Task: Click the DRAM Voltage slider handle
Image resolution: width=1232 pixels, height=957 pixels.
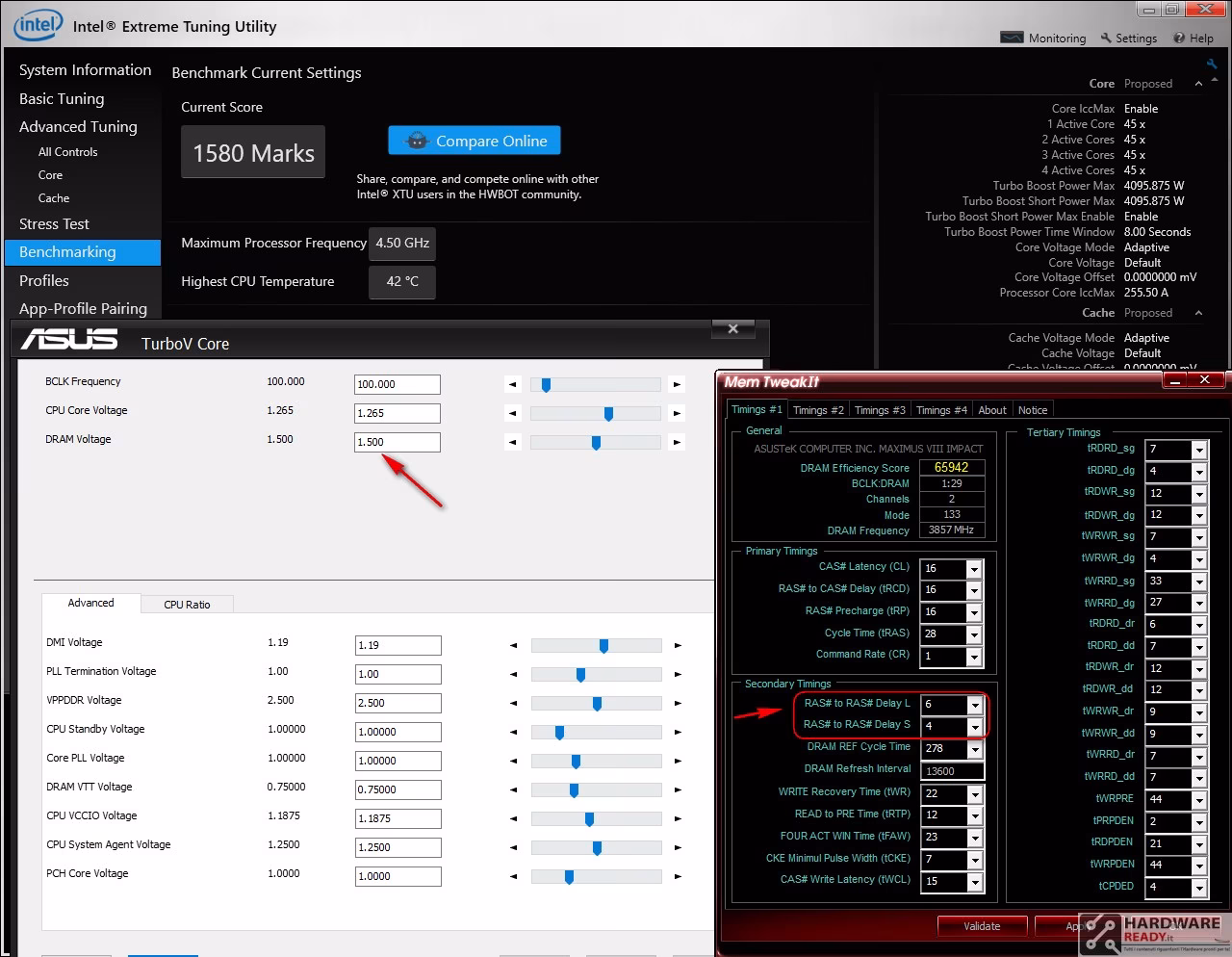Action: pos(596,442)
